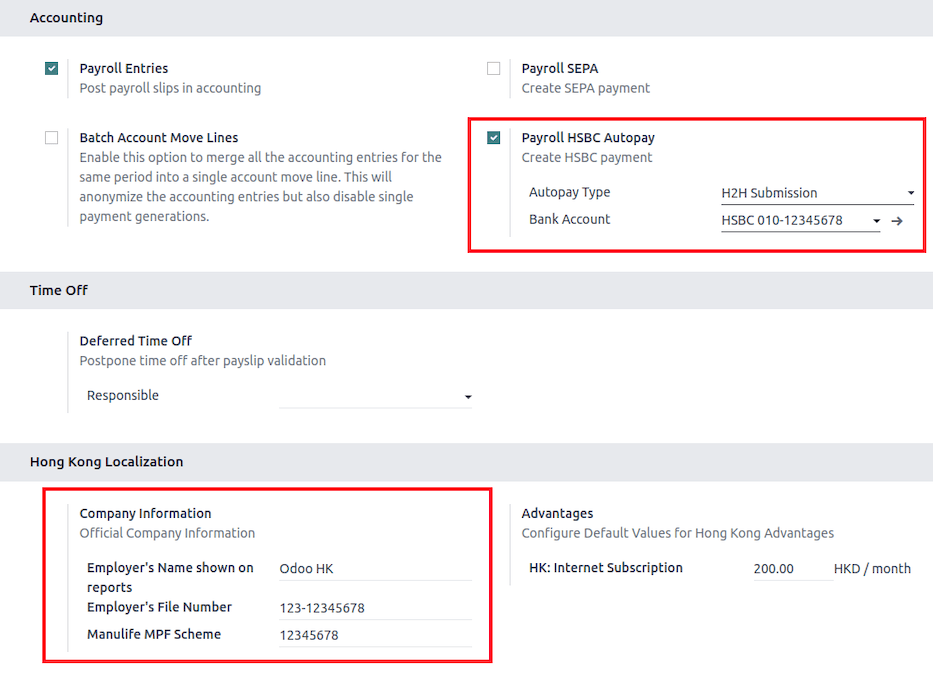The image size is (933, 682).
Task: Click the Payroll HSBC Autopay label
Action: click(588, 138)
